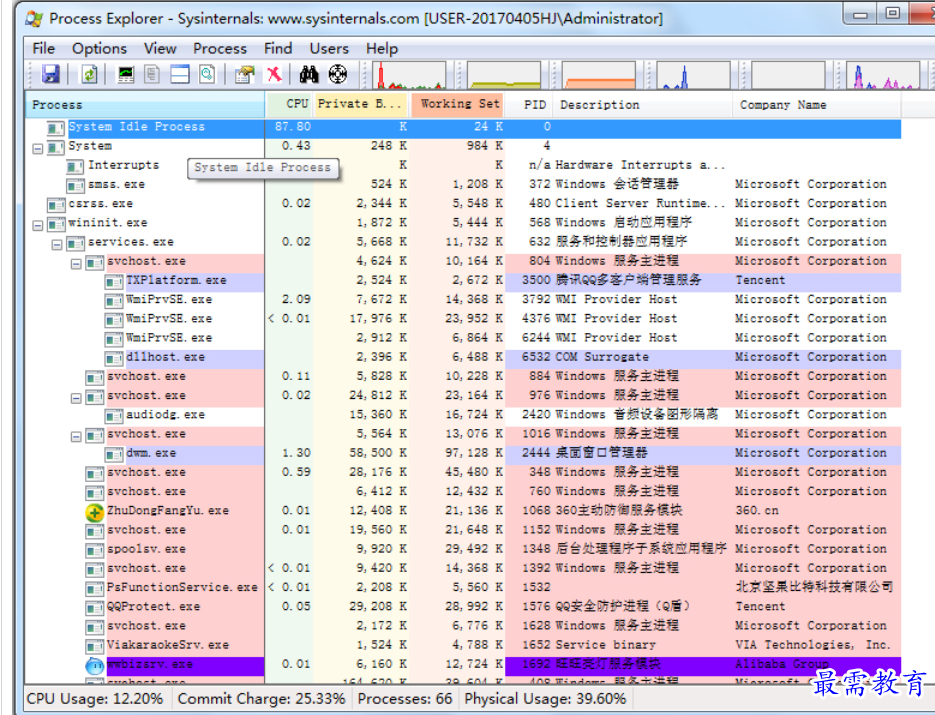Viewport: 935px width, 715px height.
Task: Click the blue I/O mini graph
Action: (693, 75)
